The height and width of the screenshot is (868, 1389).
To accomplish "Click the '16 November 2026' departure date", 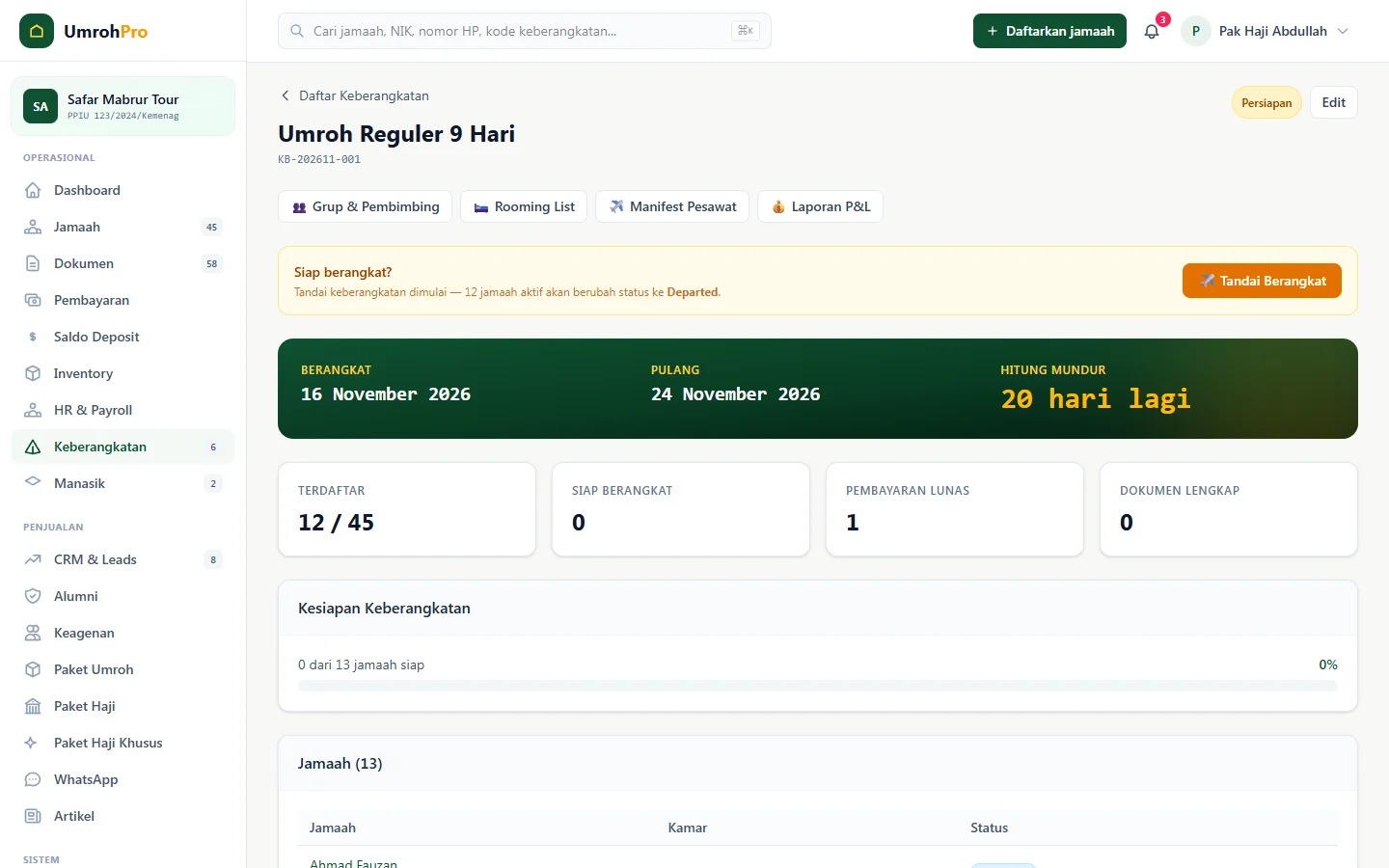I will (x=386, y=394).
